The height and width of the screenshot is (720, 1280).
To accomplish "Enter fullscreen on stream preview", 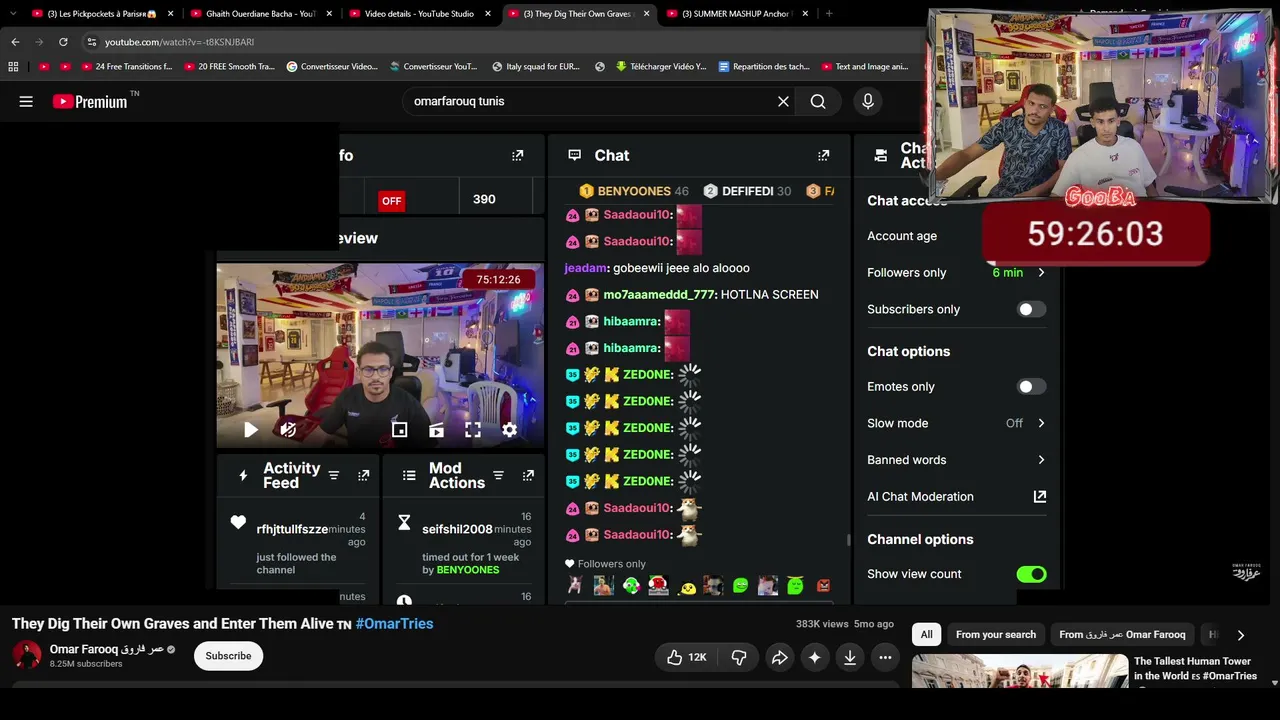I will 473,430.
